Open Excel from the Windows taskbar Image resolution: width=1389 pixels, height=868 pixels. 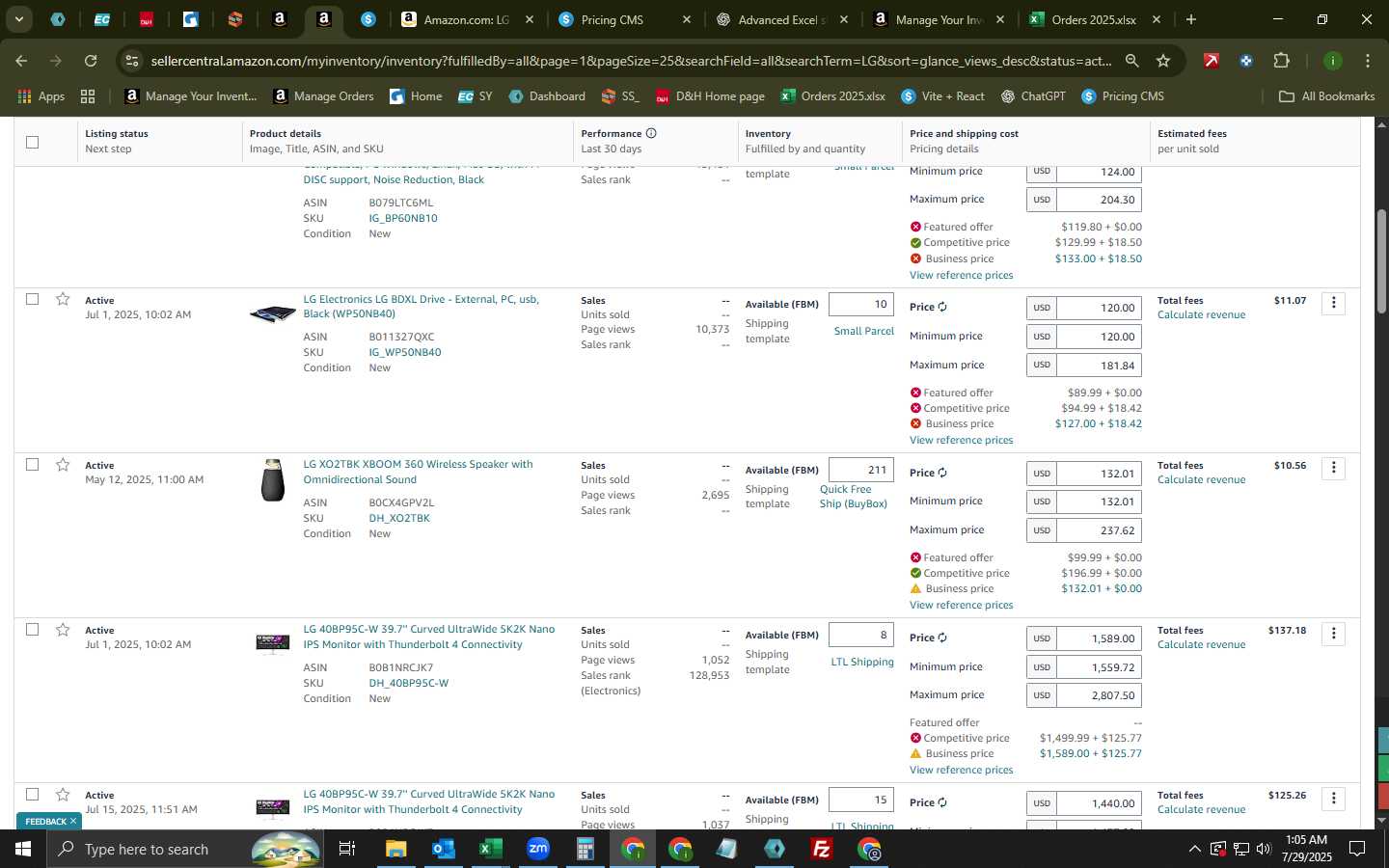(x=491, y=849)
